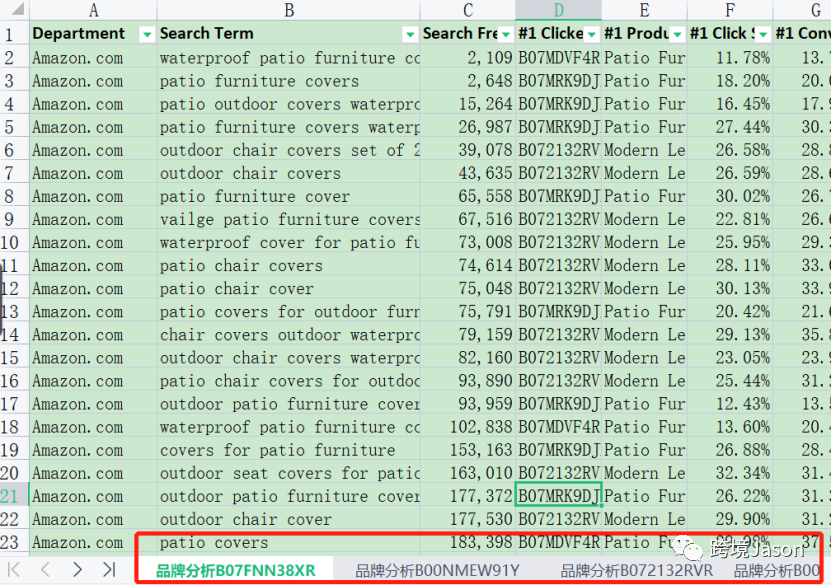The image size is (831, 585).
Task: Click the "Modern Le" product cell in row 20
Action: pyautogui.click(x=644, y=473)
